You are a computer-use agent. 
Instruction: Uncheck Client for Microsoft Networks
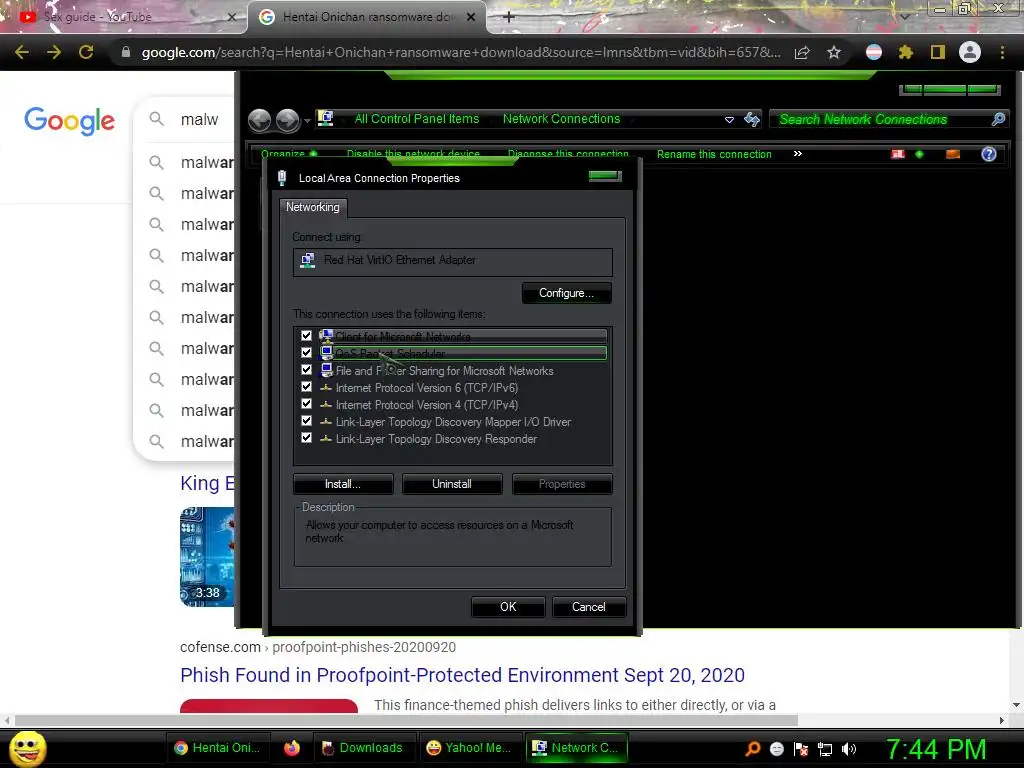(x=306, y=336)
